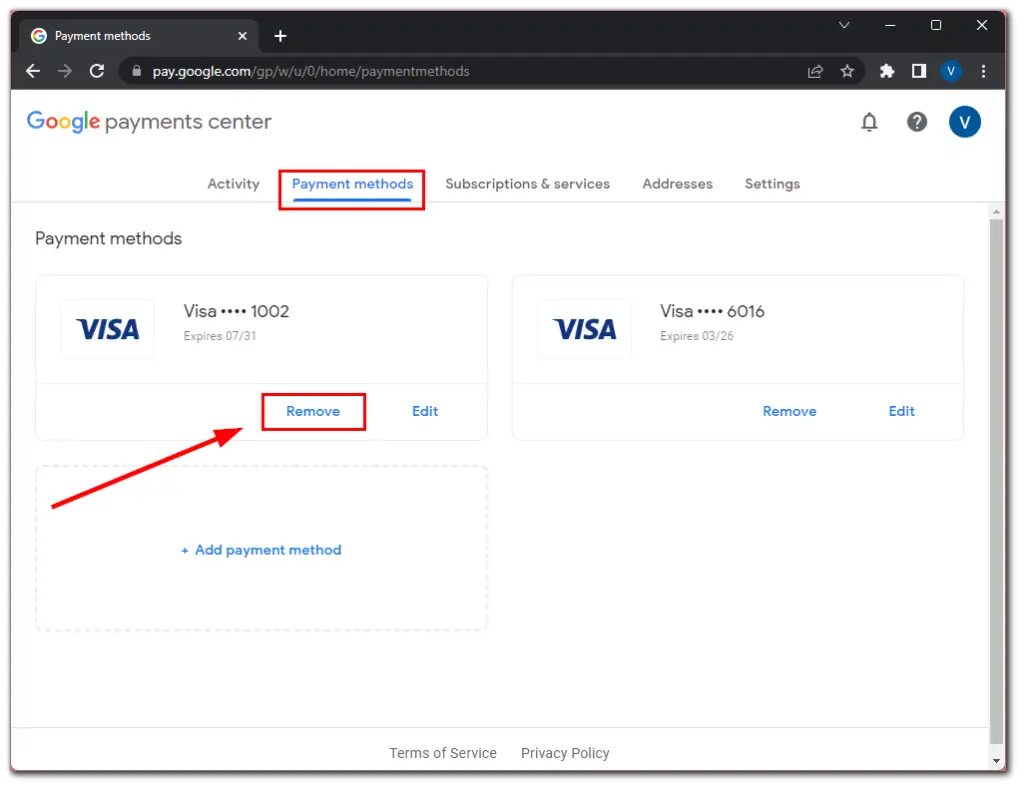The height and width of the screenshot is (789, 1024).
Task: Click the Google payments center logo
Action: 148,121
